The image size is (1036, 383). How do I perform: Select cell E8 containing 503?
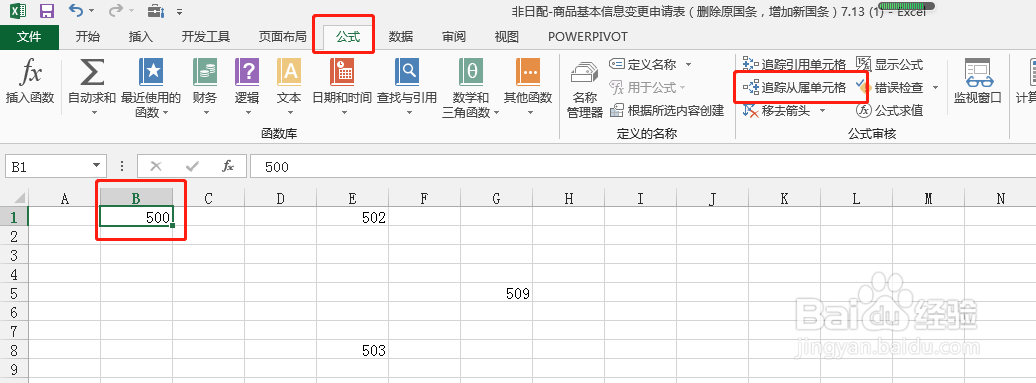(353, 350)
